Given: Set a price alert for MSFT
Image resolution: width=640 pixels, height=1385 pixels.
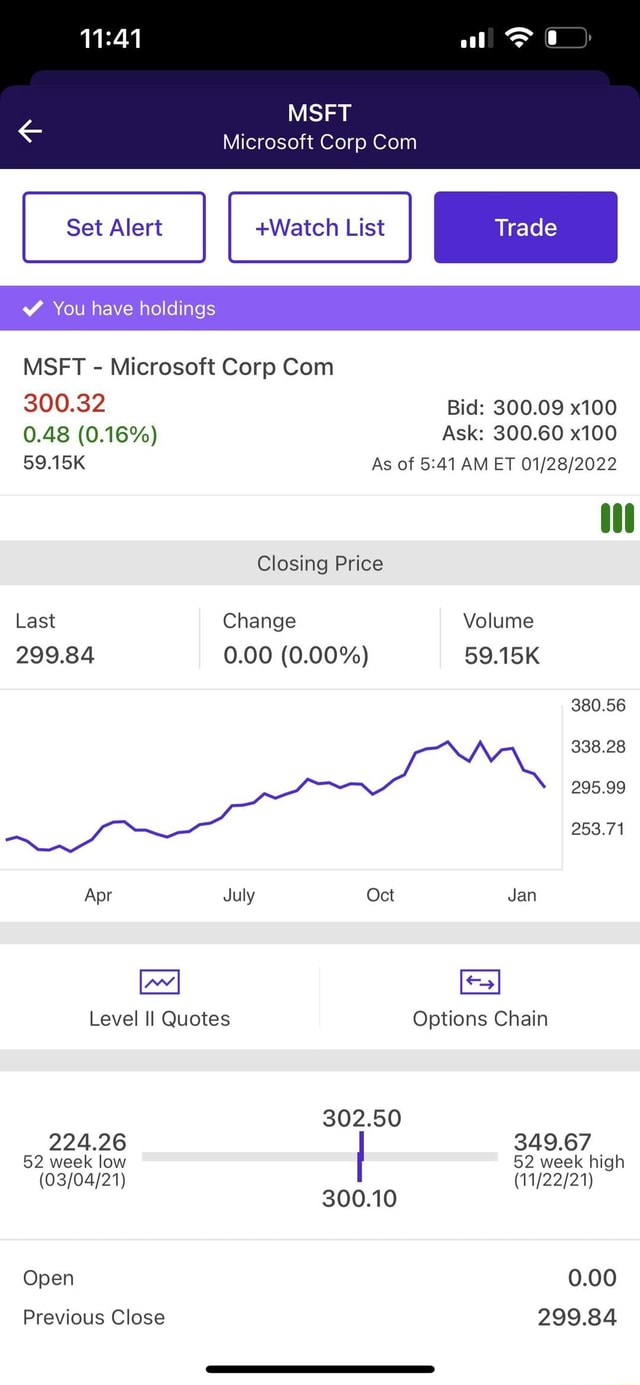Looking at the screenshot, I should click(x=113, y=227).
